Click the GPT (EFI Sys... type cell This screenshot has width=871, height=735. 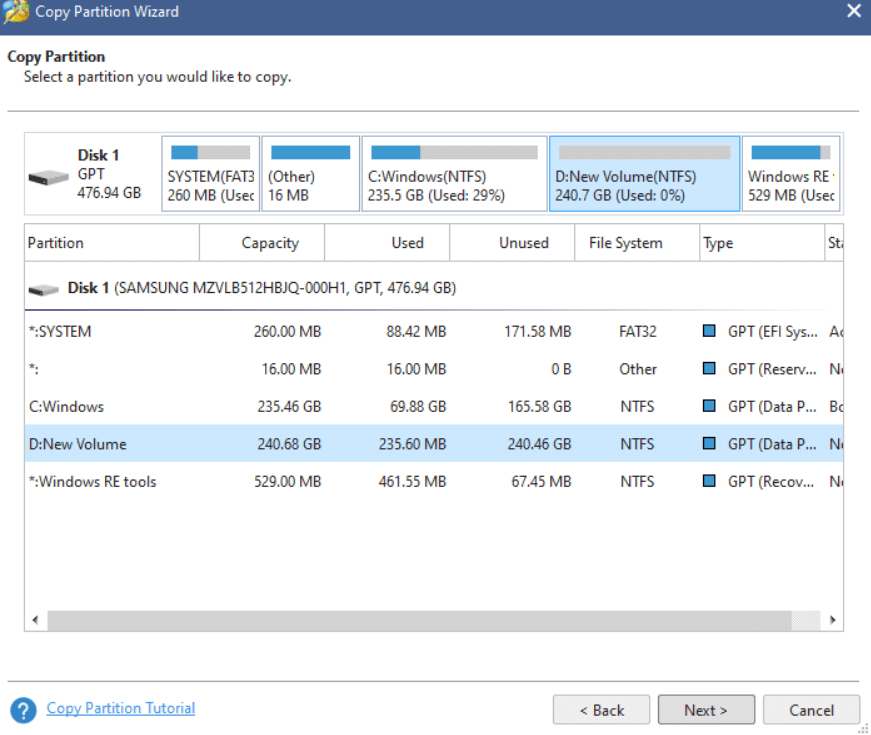click(x=773, y=332)
